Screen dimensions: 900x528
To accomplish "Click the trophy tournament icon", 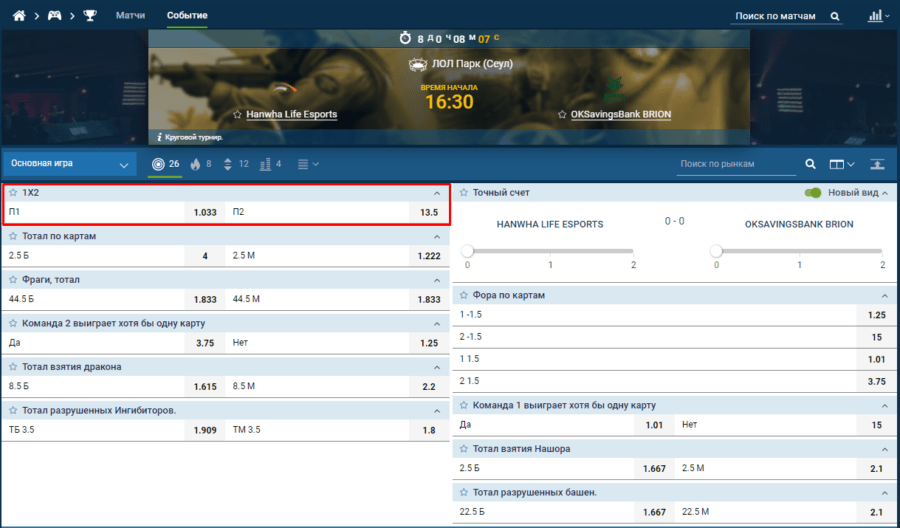I will [x=90, y=16].
